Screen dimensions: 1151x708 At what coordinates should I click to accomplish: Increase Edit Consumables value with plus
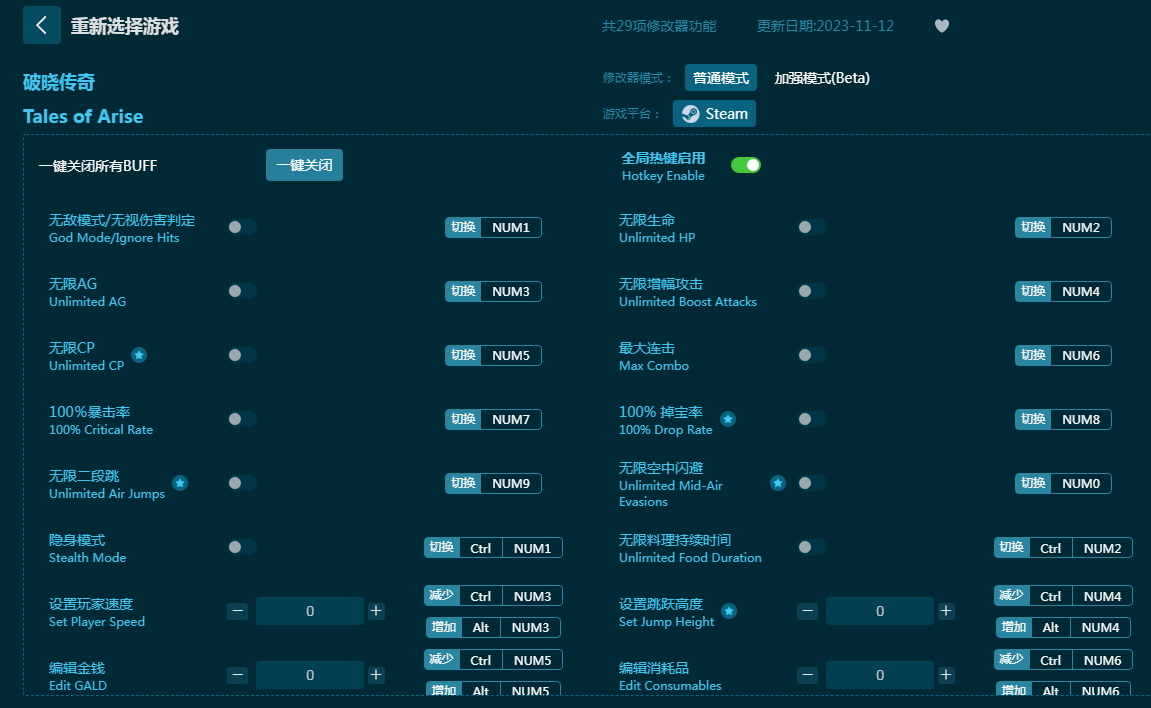coord(946,675)
